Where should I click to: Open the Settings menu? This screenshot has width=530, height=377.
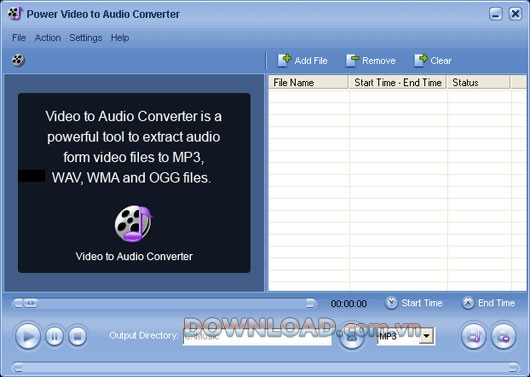point(86,38)
